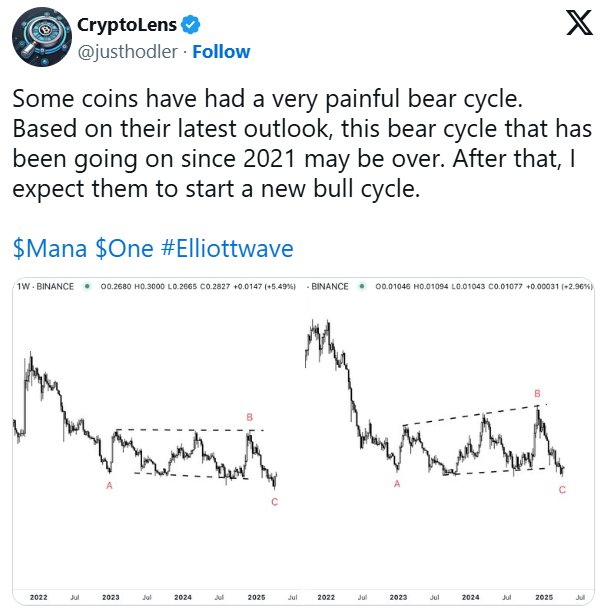Click the tweet body text
This screenshot has height=609, width=612.
click(x=302, y=143)
